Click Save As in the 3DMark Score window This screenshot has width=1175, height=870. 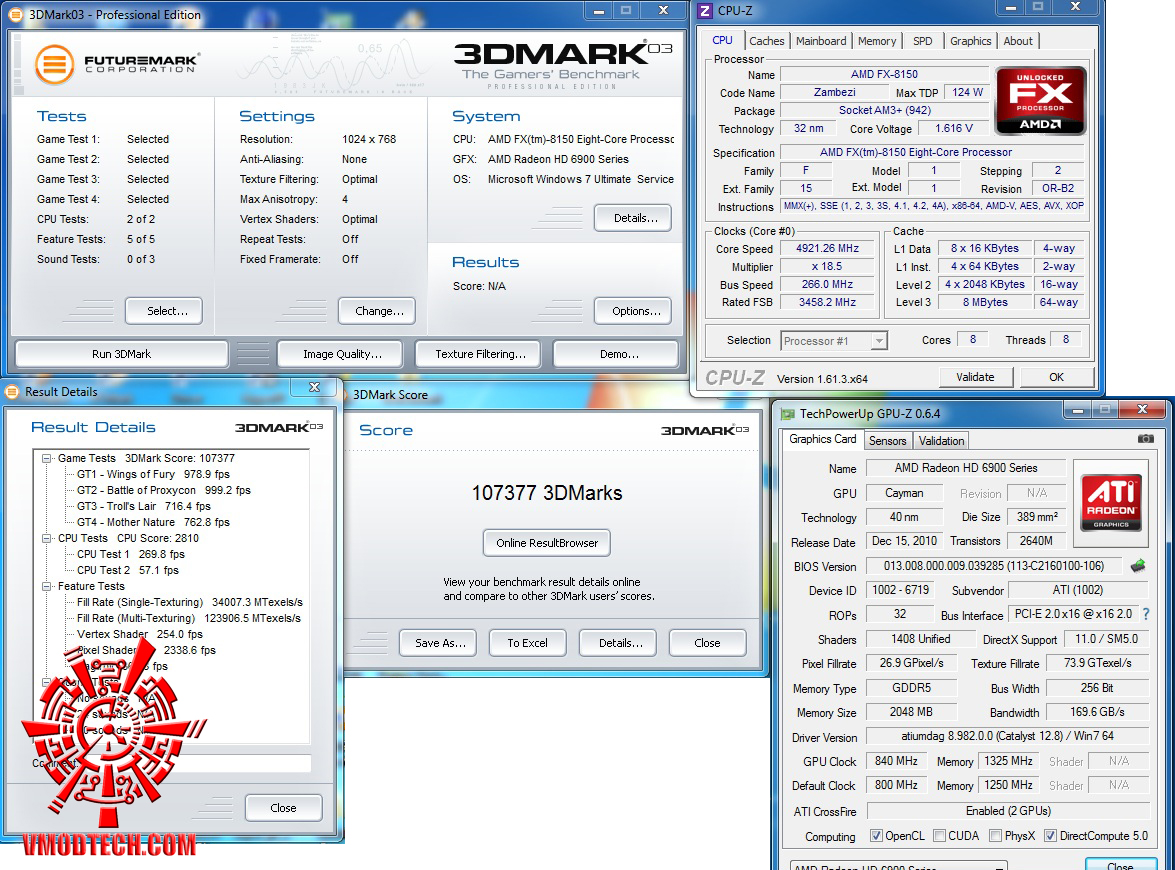440,643
